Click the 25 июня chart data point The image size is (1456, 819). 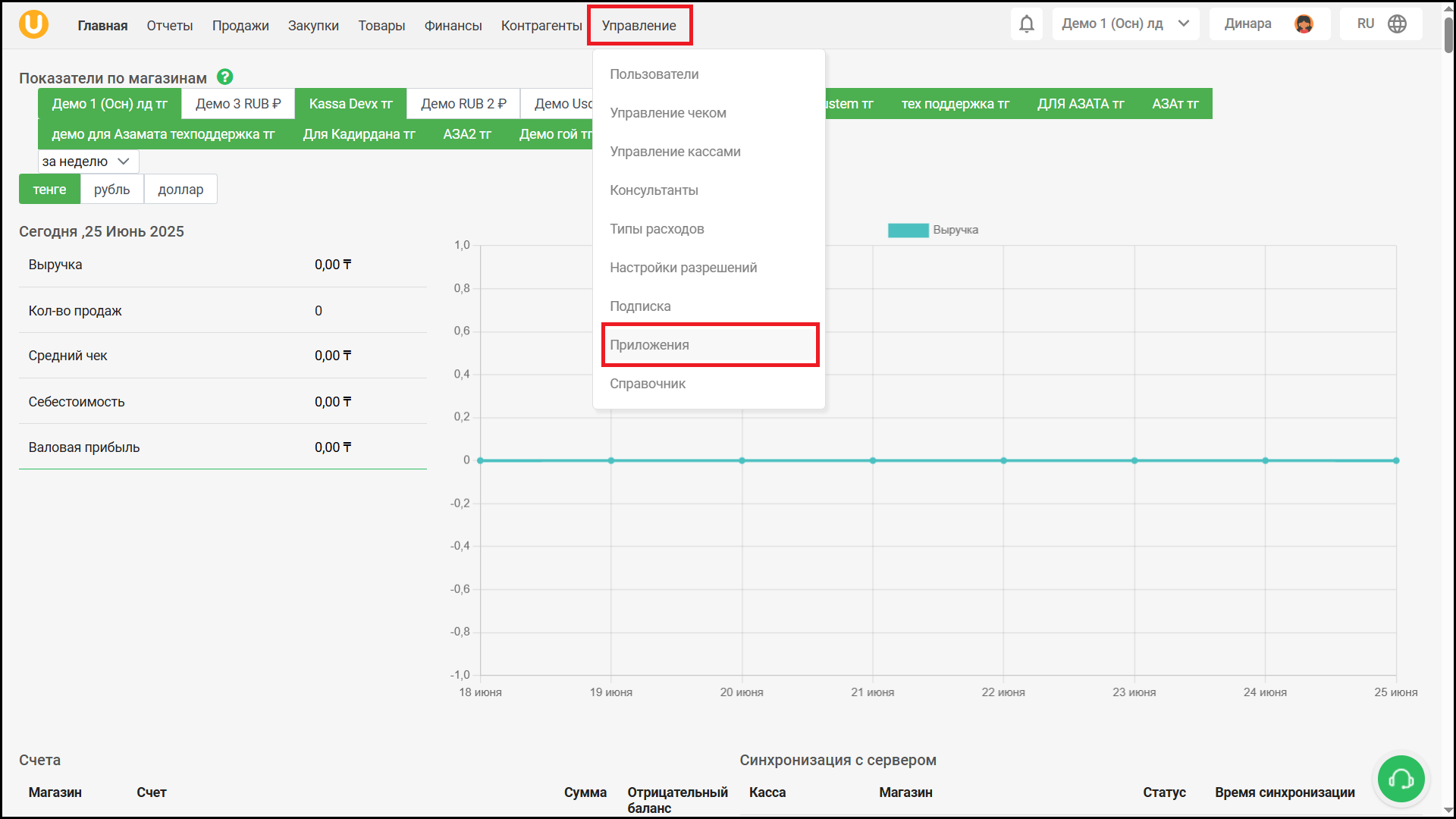(1395, 460)
